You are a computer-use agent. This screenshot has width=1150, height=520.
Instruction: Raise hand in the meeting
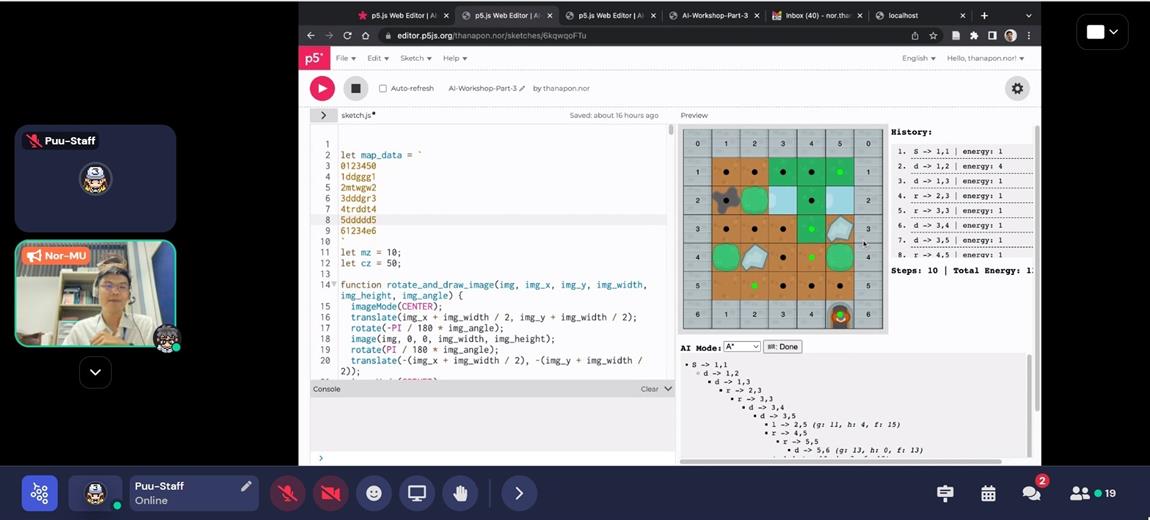tap(460, 493)
